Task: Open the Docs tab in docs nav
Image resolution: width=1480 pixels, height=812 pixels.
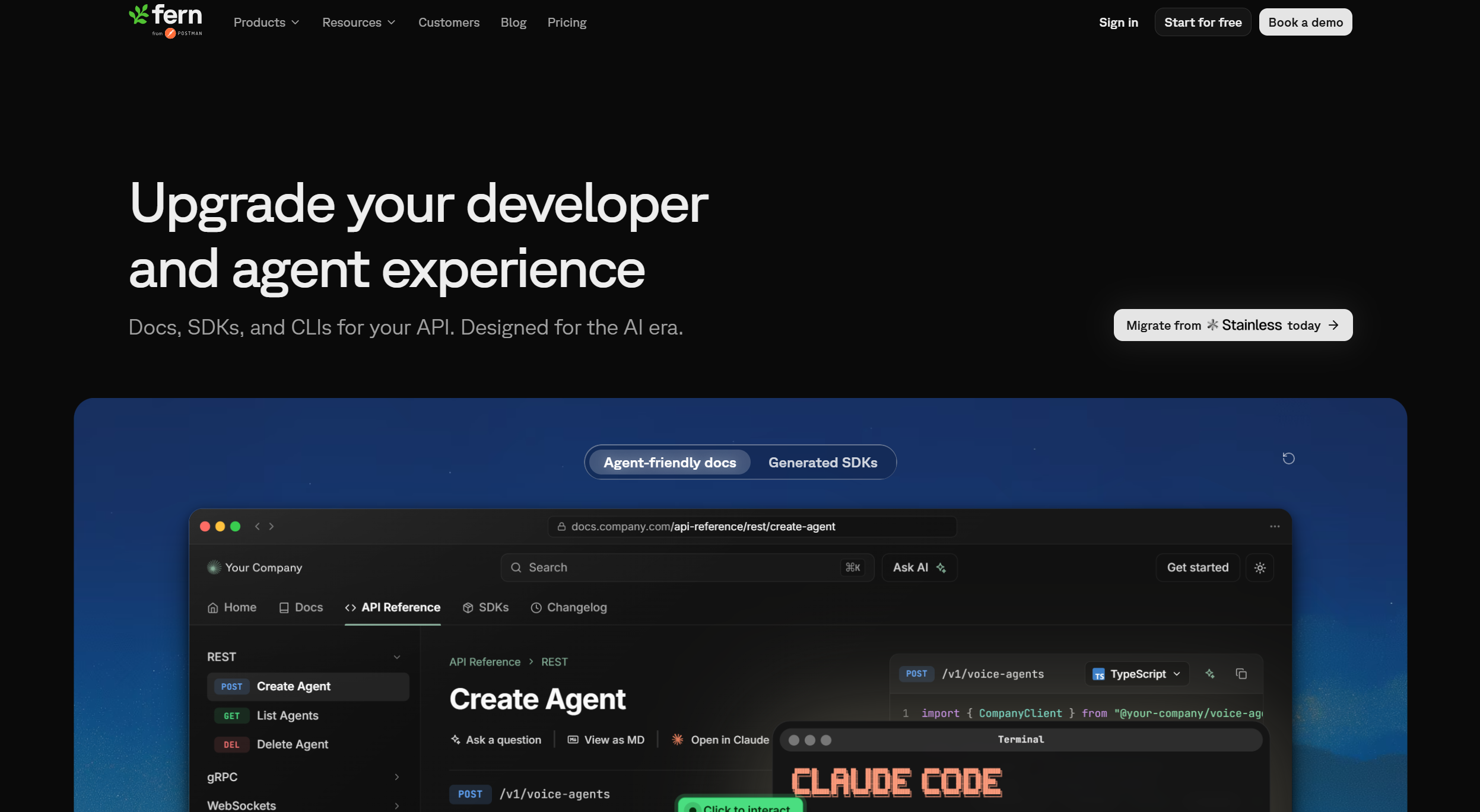Action: pos(301,607)
